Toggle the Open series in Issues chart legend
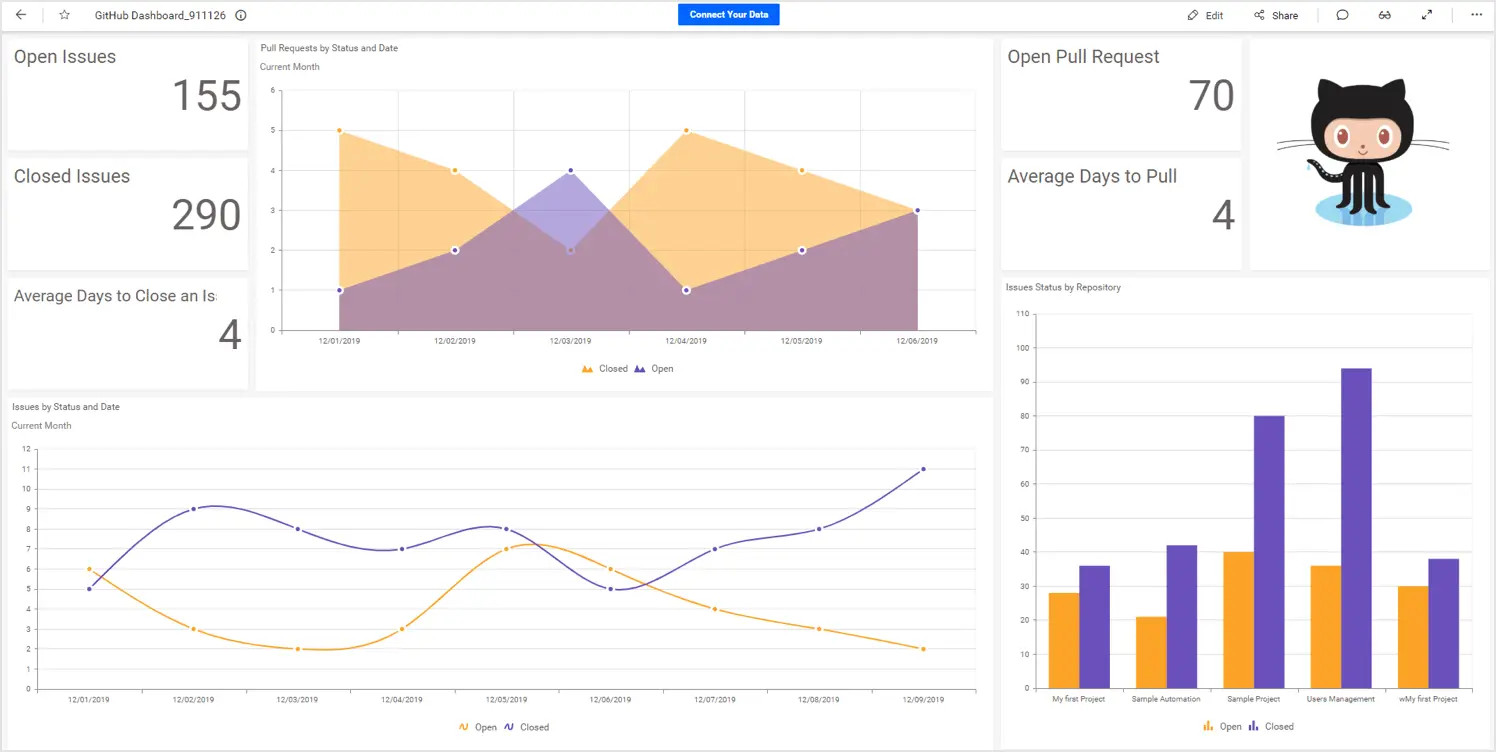 click(x=479, y=727)
